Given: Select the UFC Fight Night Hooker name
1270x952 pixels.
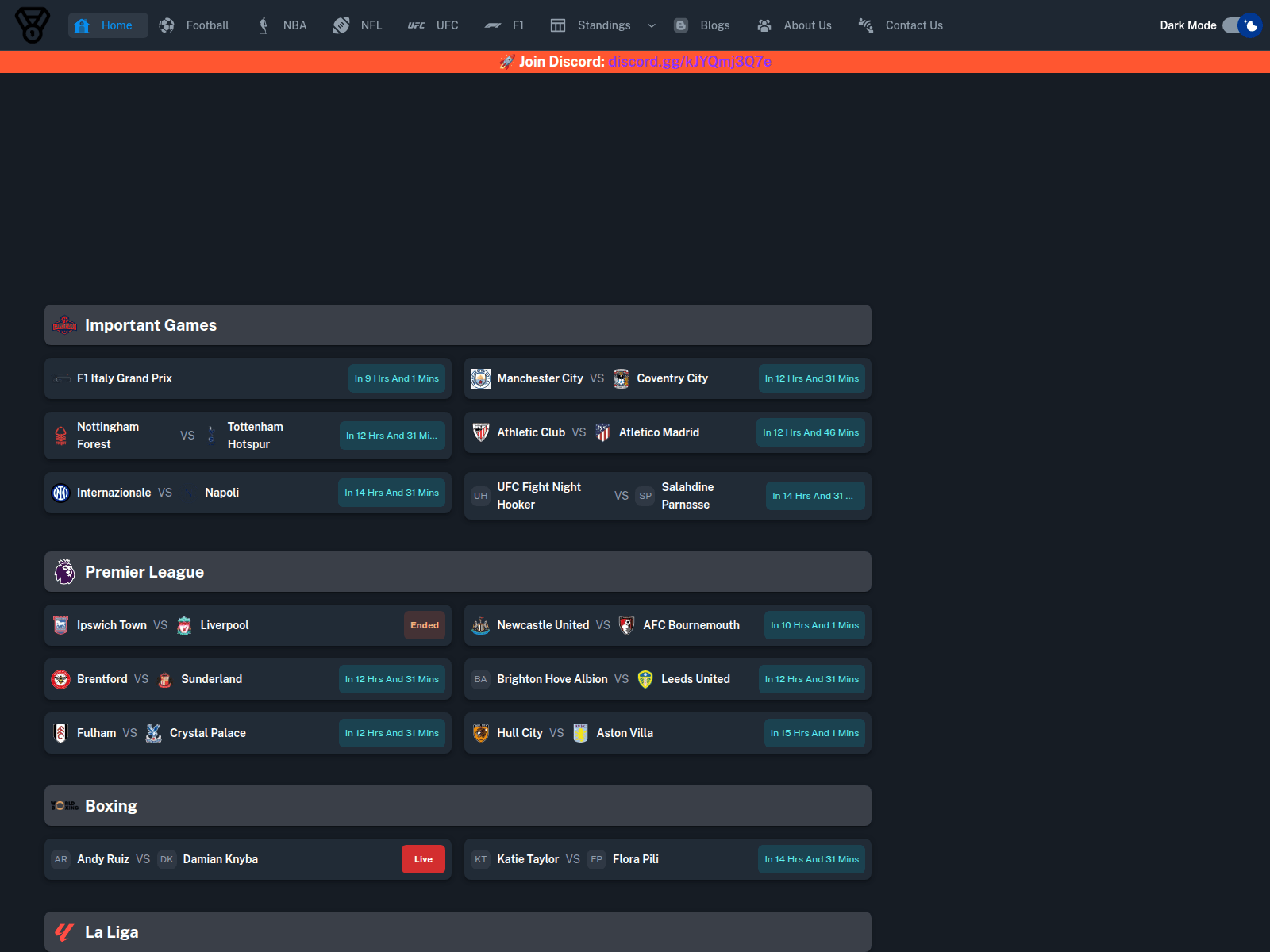Looking at the screenshot, I should coord(539,496).
